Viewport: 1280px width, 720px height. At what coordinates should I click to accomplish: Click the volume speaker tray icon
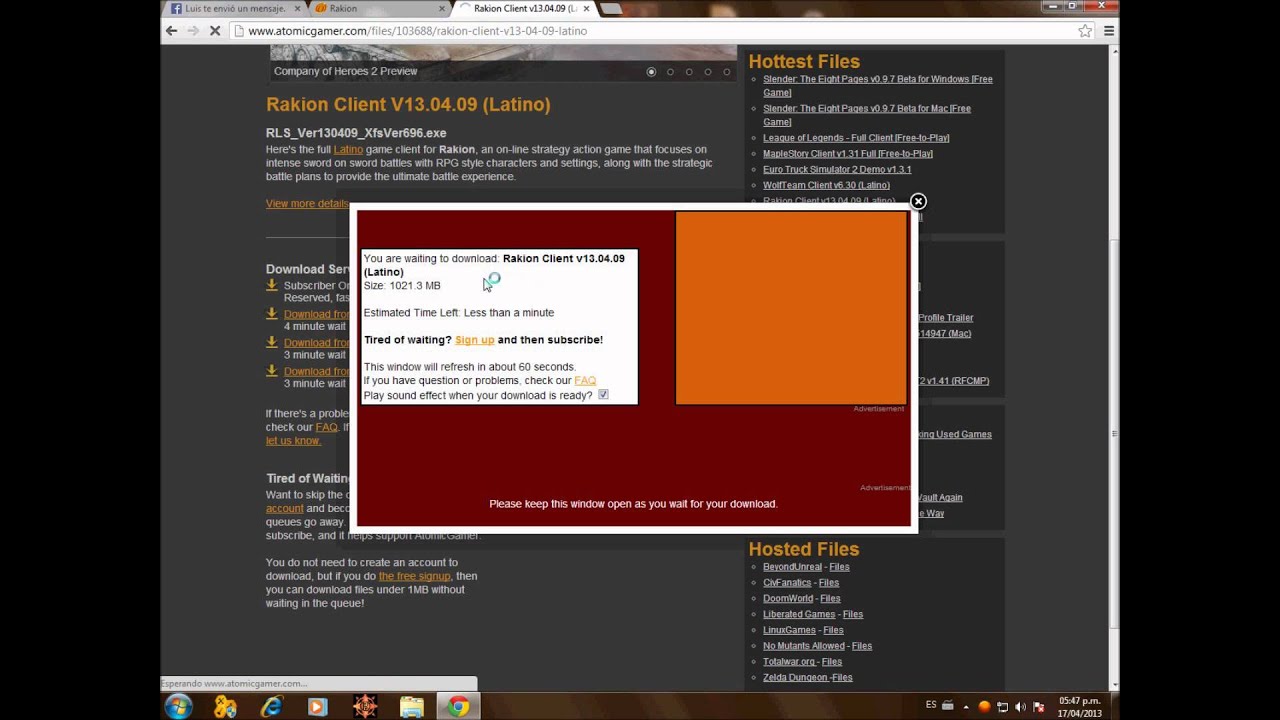1020,707
